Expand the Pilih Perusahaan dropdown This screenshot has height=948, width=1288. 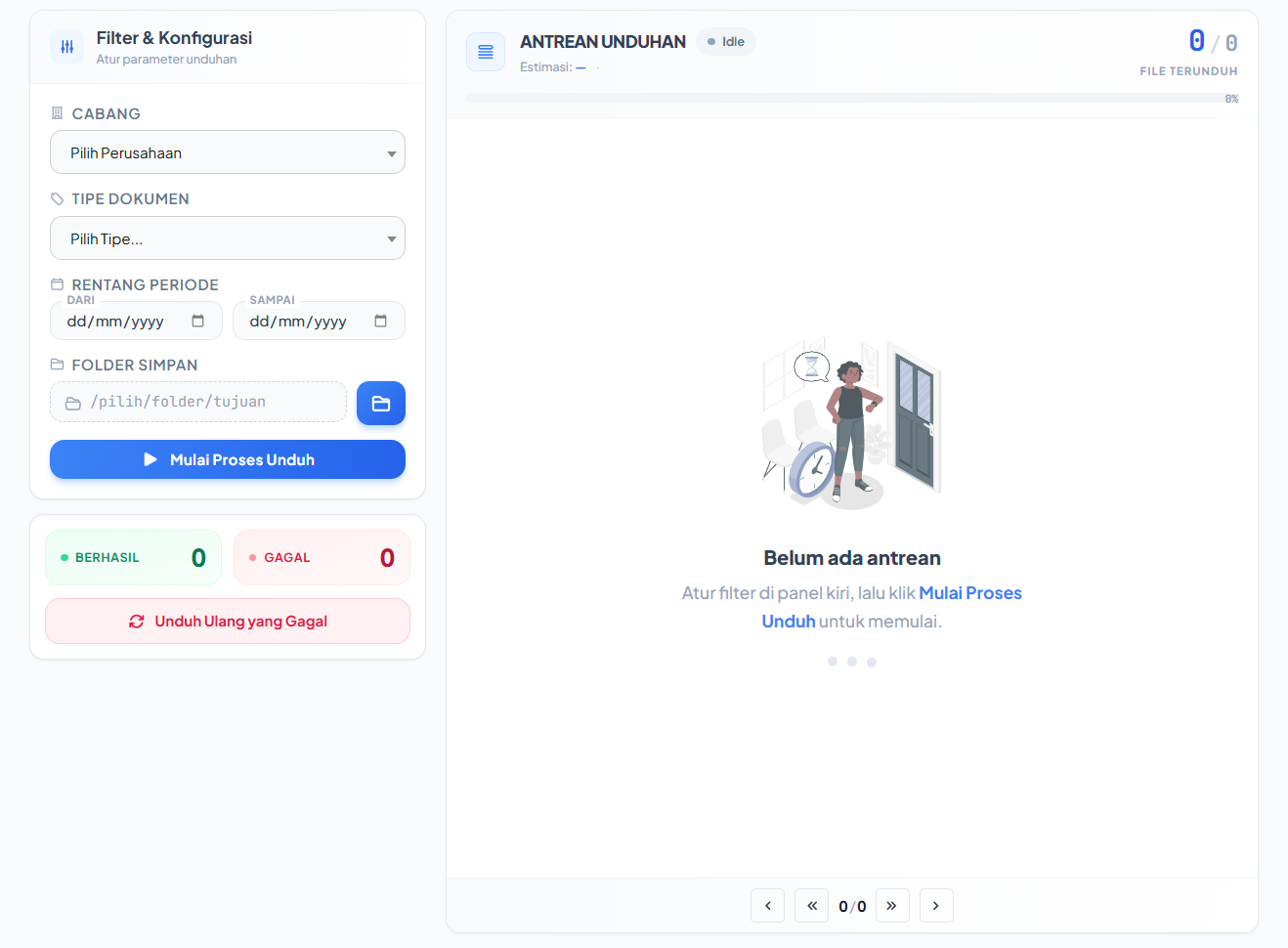click(228, 153)
